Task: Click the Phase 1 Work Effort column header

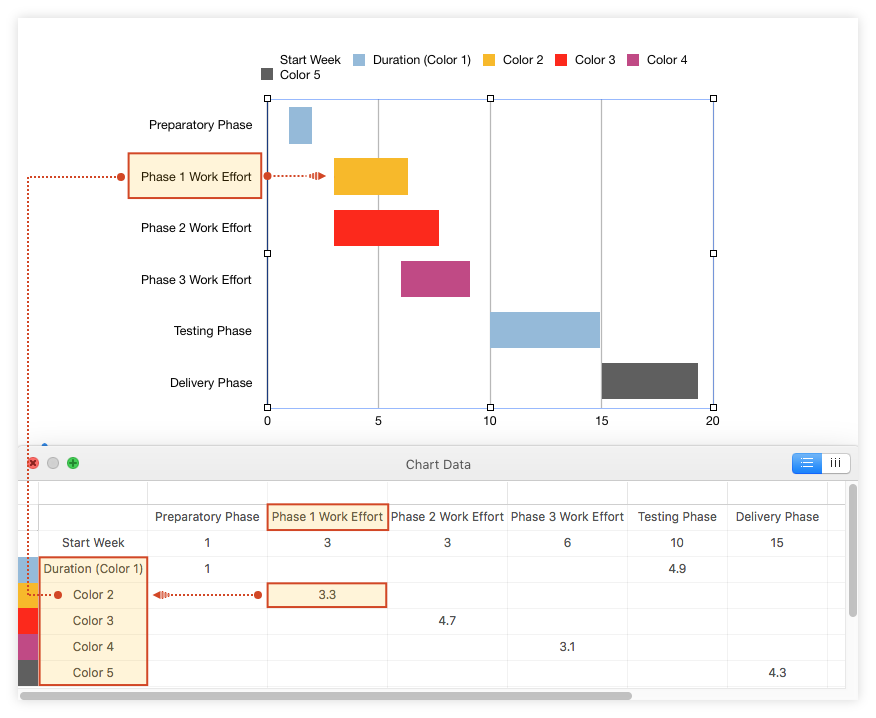Action: (327, 517)
